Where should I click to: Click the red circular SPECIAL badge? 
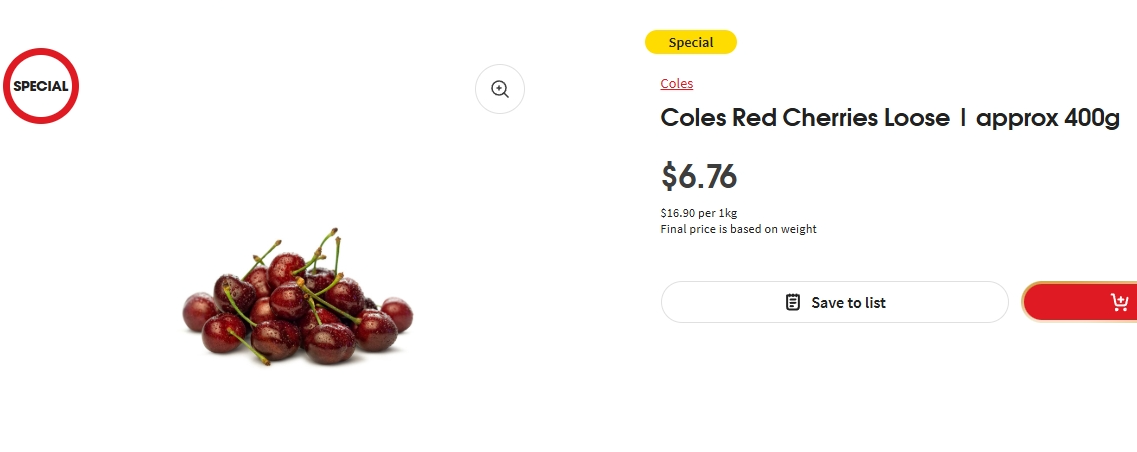coord(41,86)
